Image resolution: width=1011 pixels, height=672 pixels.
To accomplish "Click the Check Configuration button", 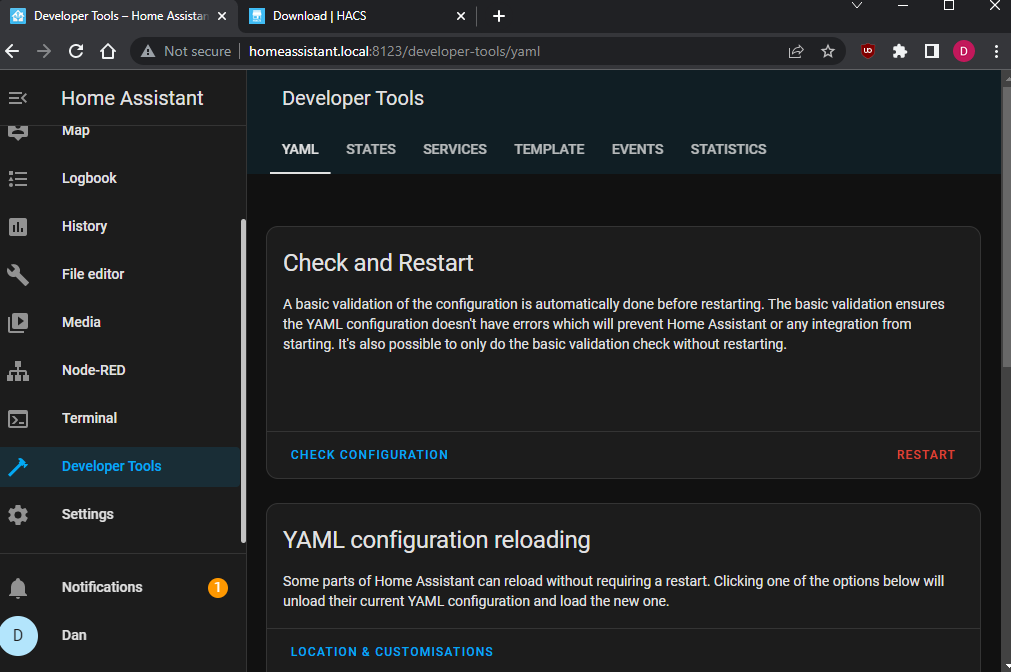I will point(369,455).
